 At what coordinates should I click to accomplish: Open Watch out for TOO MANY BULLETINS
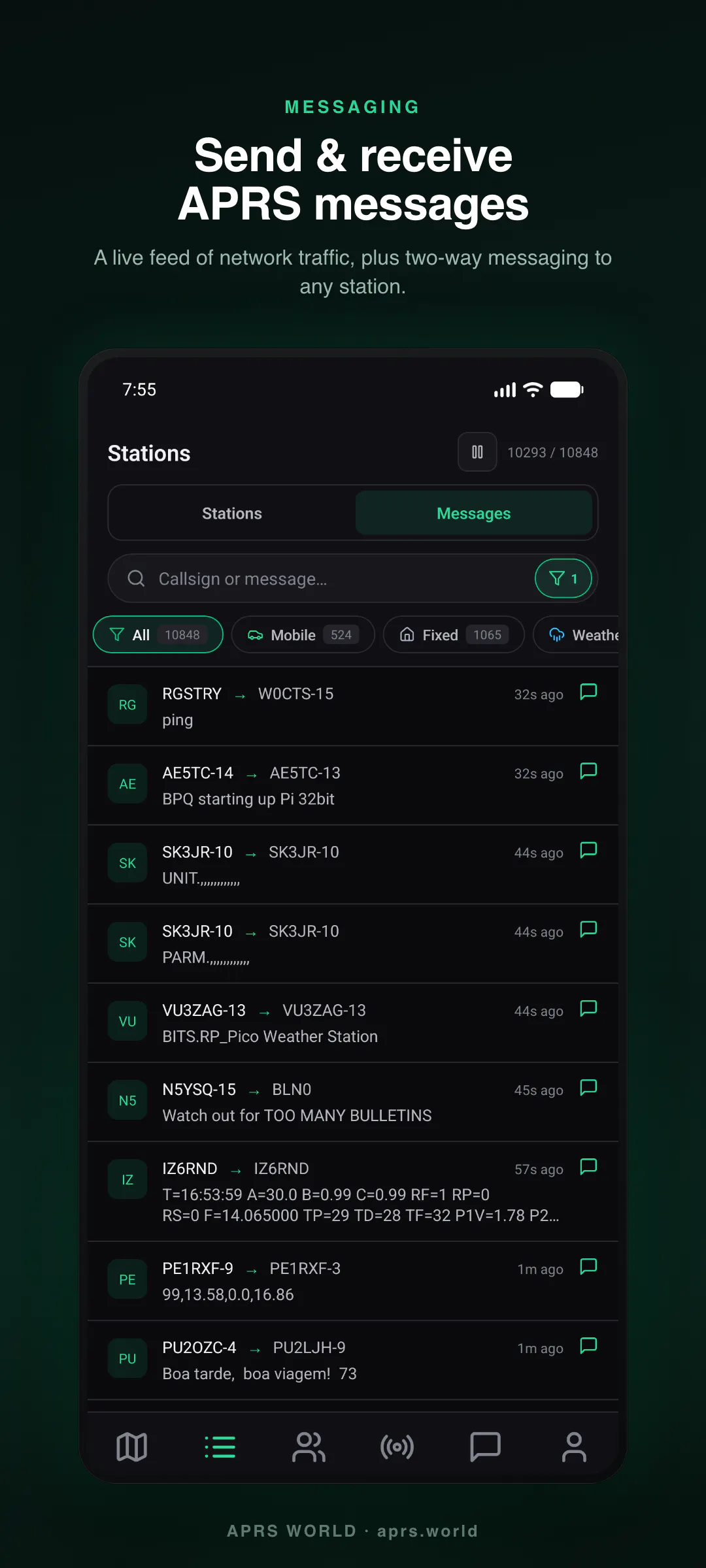(x=297, y=1115)
